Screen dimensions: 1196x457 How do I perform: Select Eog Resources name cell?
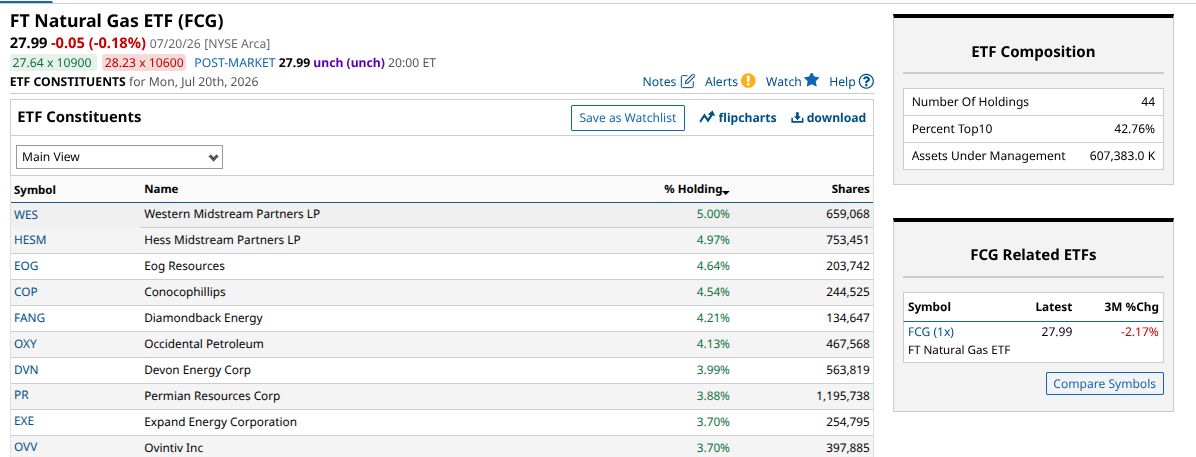185,266
